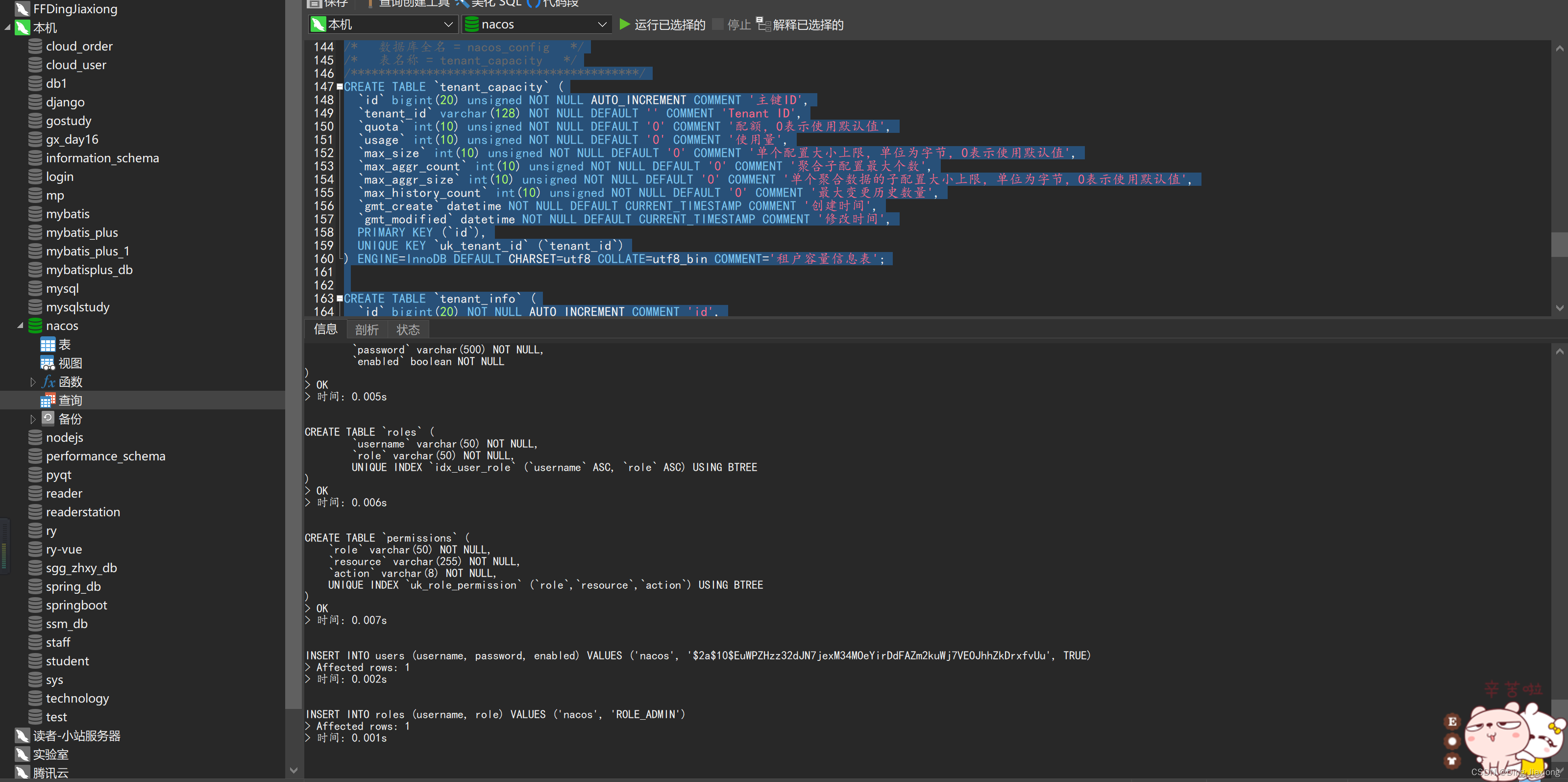
Task: Click the green Run Selected play icon
Action: 624,25
